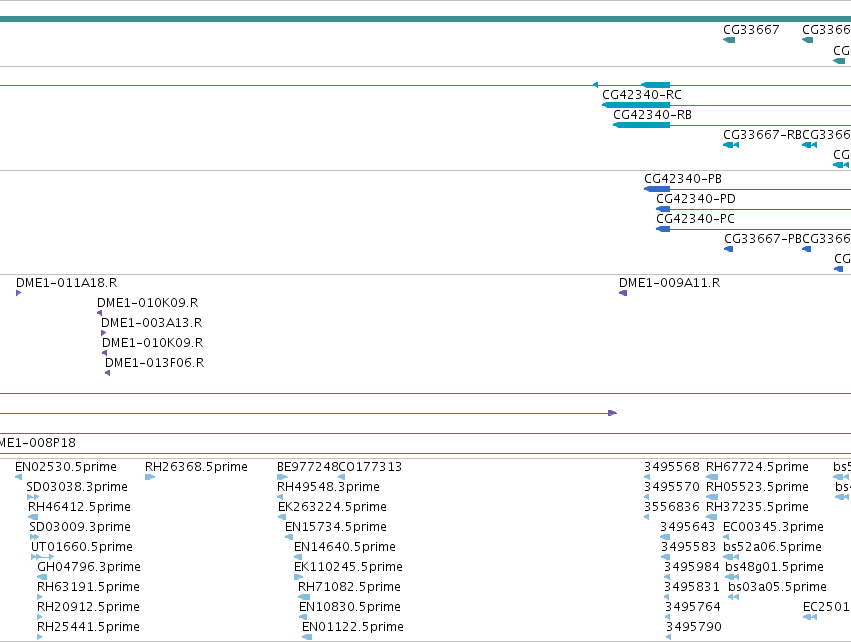
Task: Select the CO177313 EST label
Action: 370,467
